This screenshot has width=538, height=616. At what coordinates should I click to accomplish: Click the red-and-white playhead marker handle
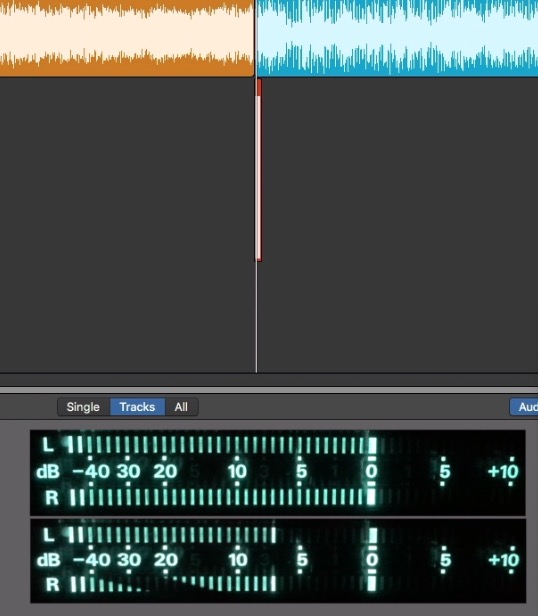tap(258, 170)
